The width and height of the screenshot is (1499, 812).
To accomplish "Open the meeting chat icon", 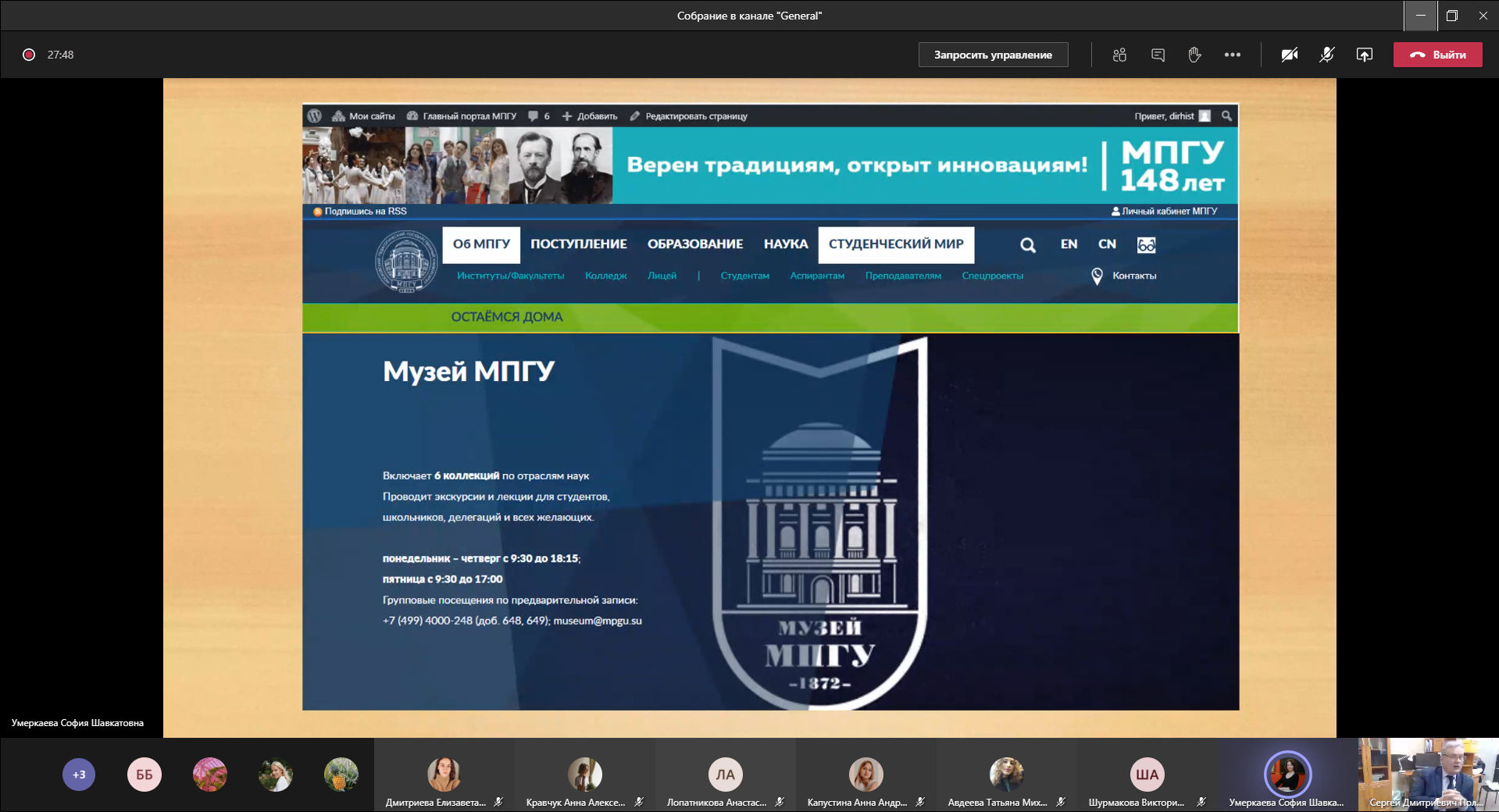I will click(1158, 55).
